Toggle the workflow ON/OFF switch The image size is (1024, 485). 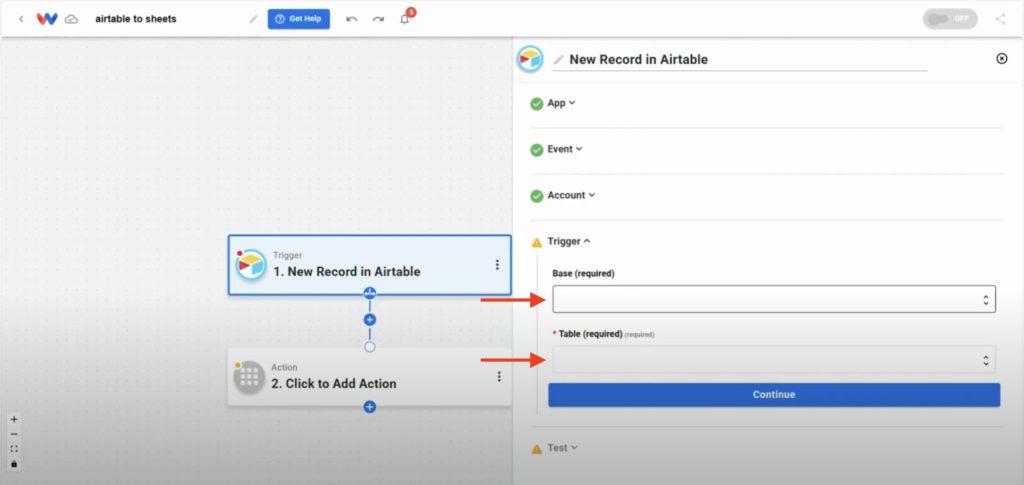point(950,19)
